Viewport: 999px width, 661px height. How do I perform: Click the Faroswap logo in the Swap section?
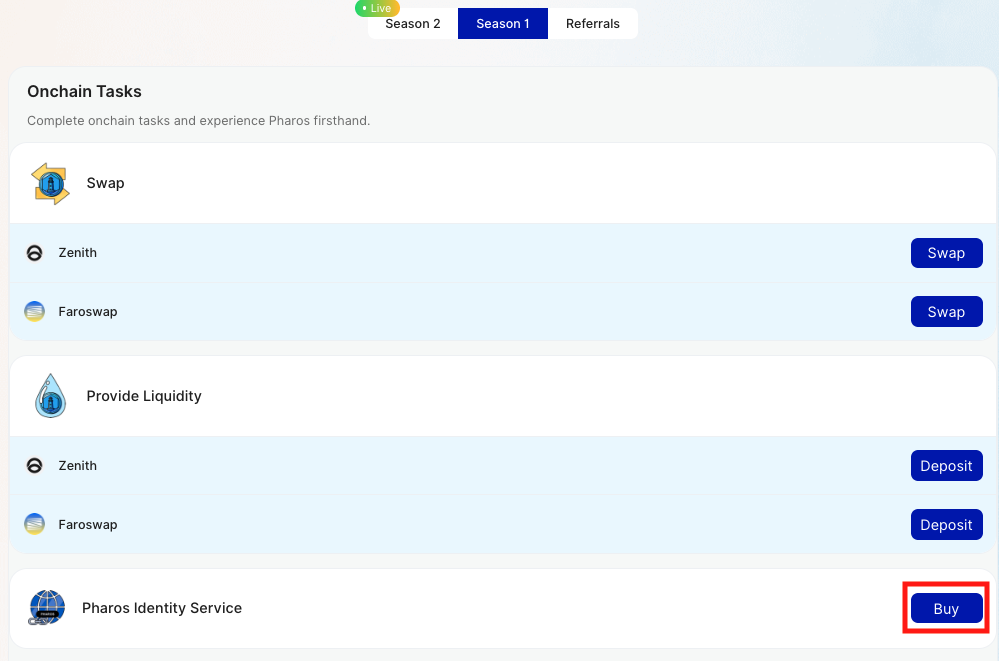[34, 312]
